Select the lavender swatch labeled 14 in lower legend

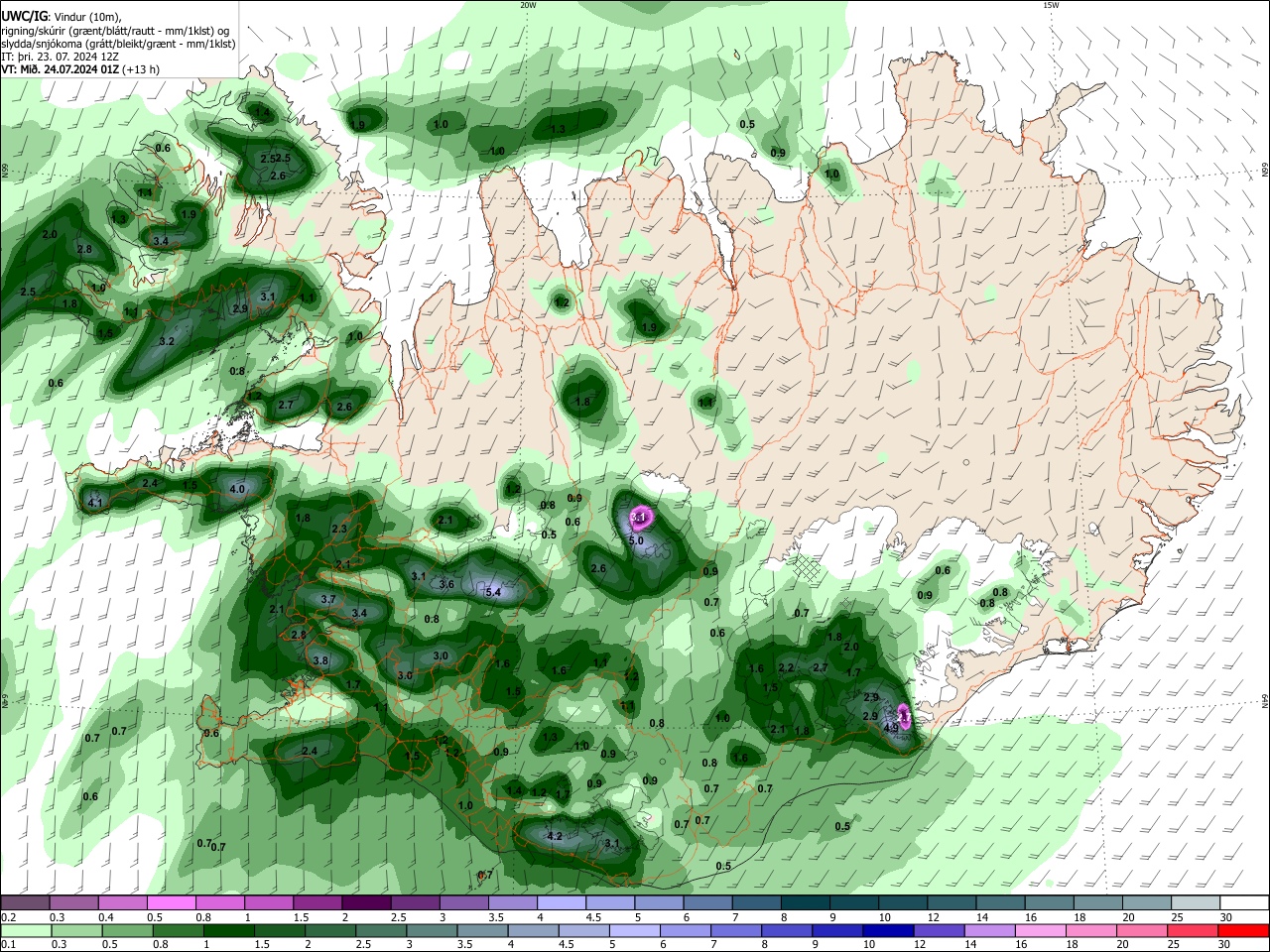tap(991, 930)
